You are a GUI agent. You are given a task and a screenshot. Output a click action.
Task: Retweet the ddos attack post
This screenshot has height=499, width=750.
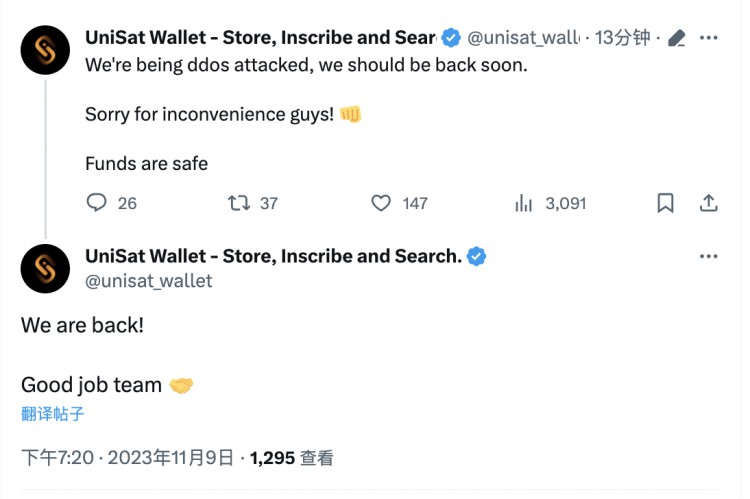pos(239,203)
